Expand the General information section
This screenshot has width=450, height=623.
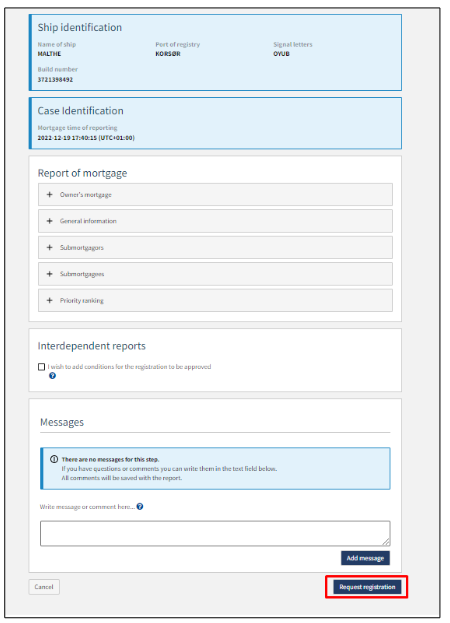[215, 221]
